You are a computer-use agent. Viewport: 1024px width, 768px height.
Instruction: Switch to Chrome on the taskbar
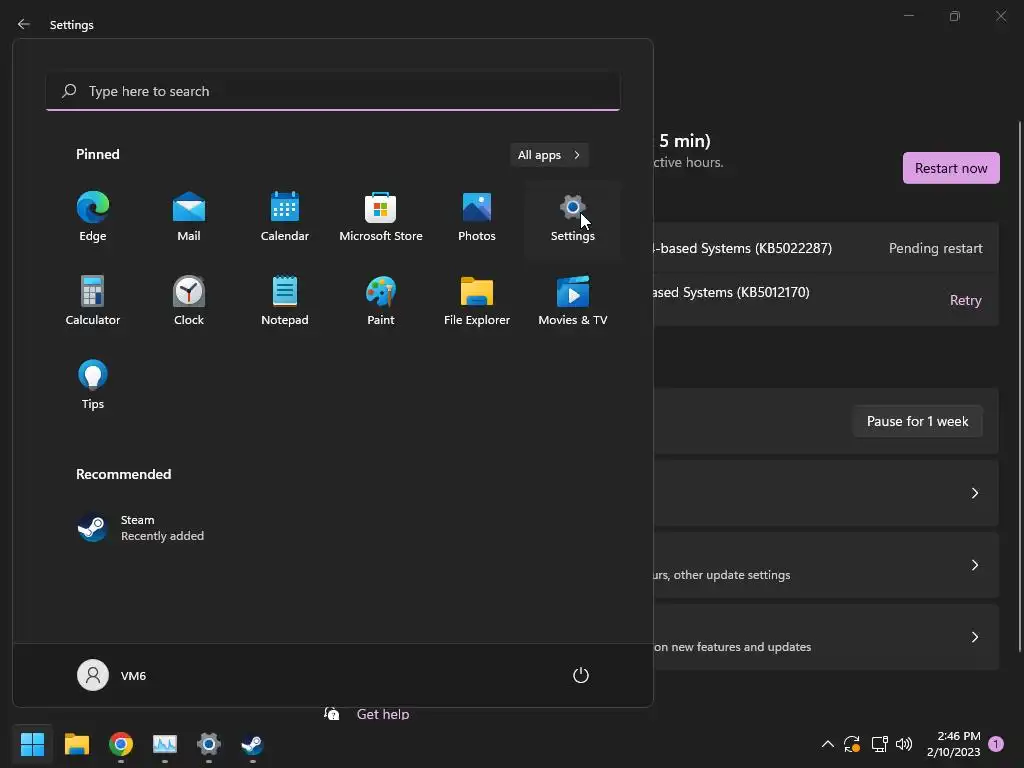pos(121,744)
